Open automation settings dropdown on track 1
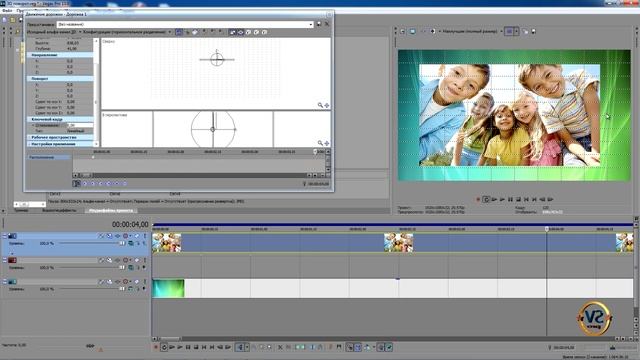 130,236
